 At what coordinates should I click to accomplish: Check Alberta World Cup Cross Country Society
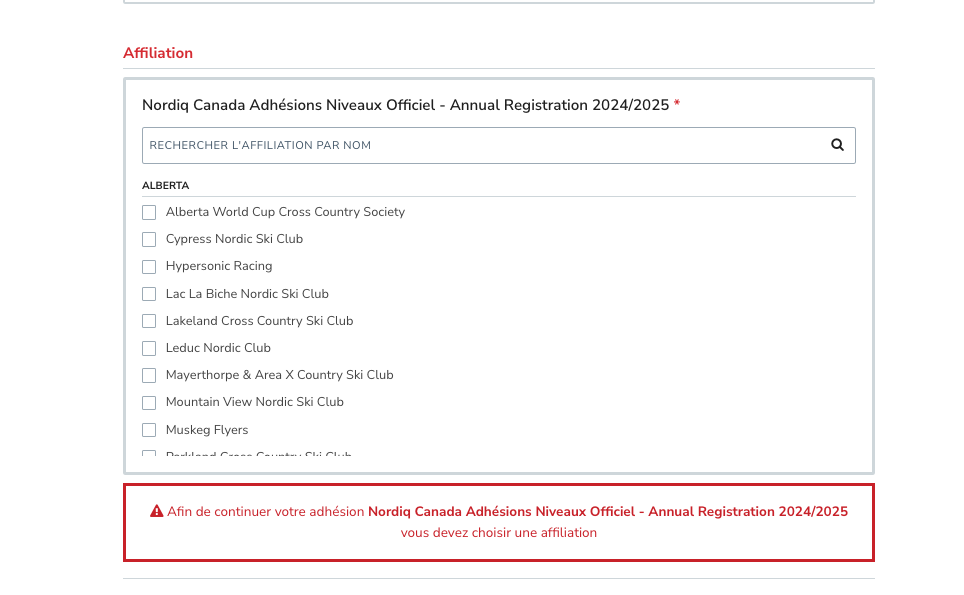[x=149, y=212]
